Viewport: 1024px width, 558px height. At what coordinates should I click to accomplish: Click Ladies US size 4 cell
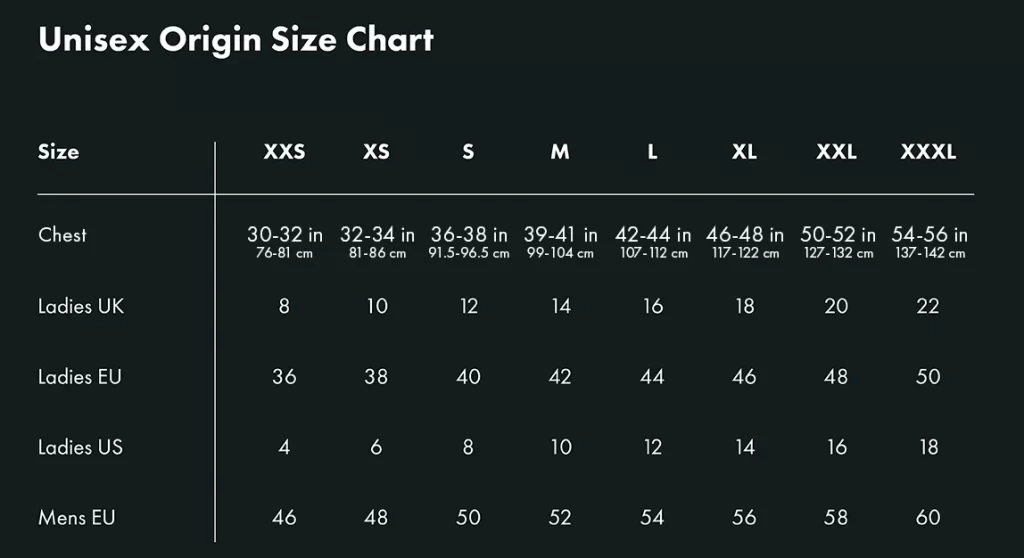click(284, 447)
